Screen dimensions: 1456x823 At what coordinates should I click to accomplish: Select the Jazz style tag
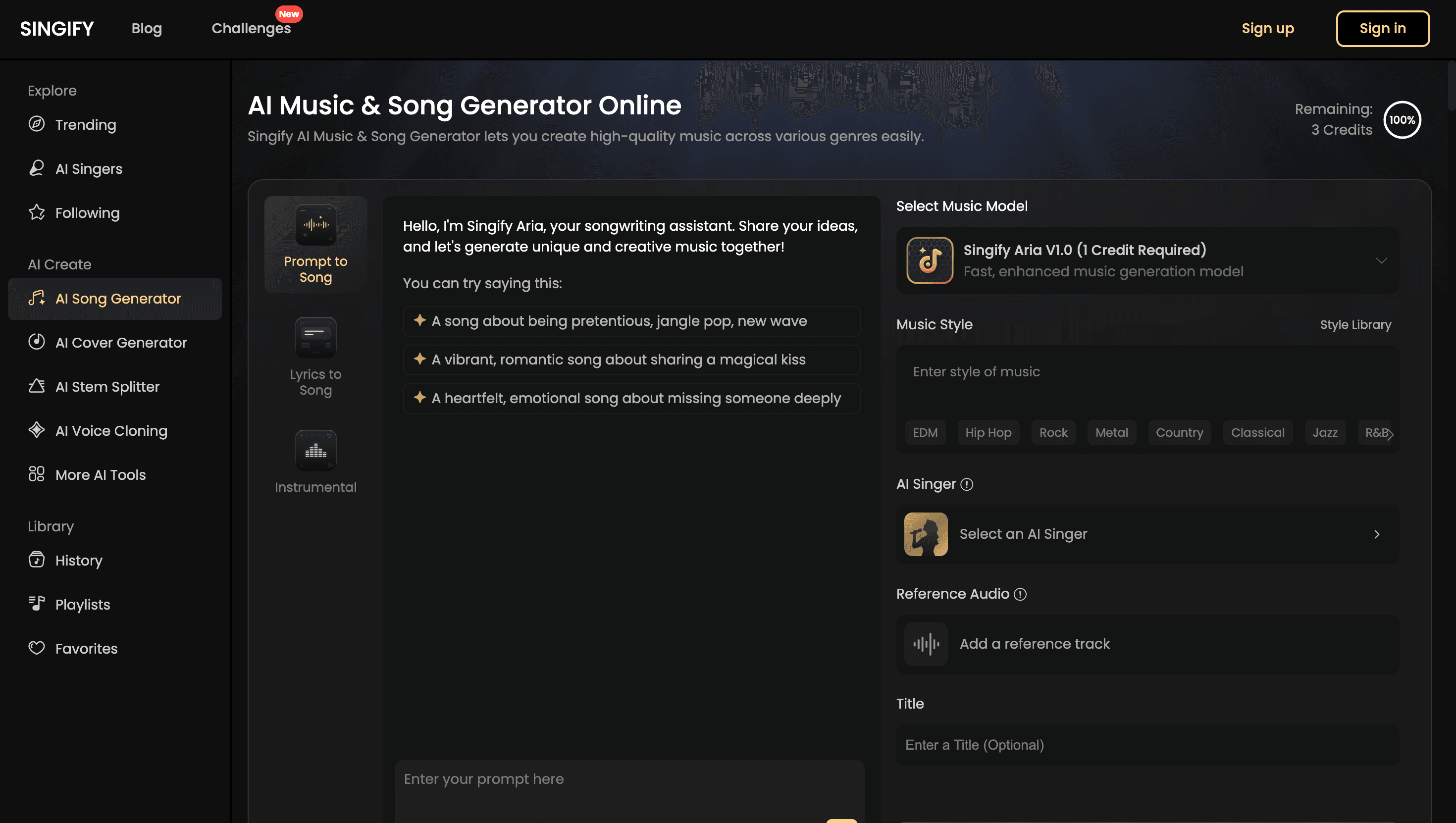point(1325,432)
